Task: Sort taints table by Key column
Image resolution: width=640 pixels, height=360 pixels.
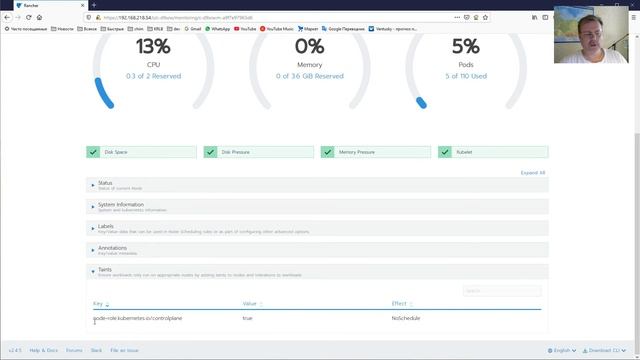Action: pyautogui.click(x=101, y=304)
